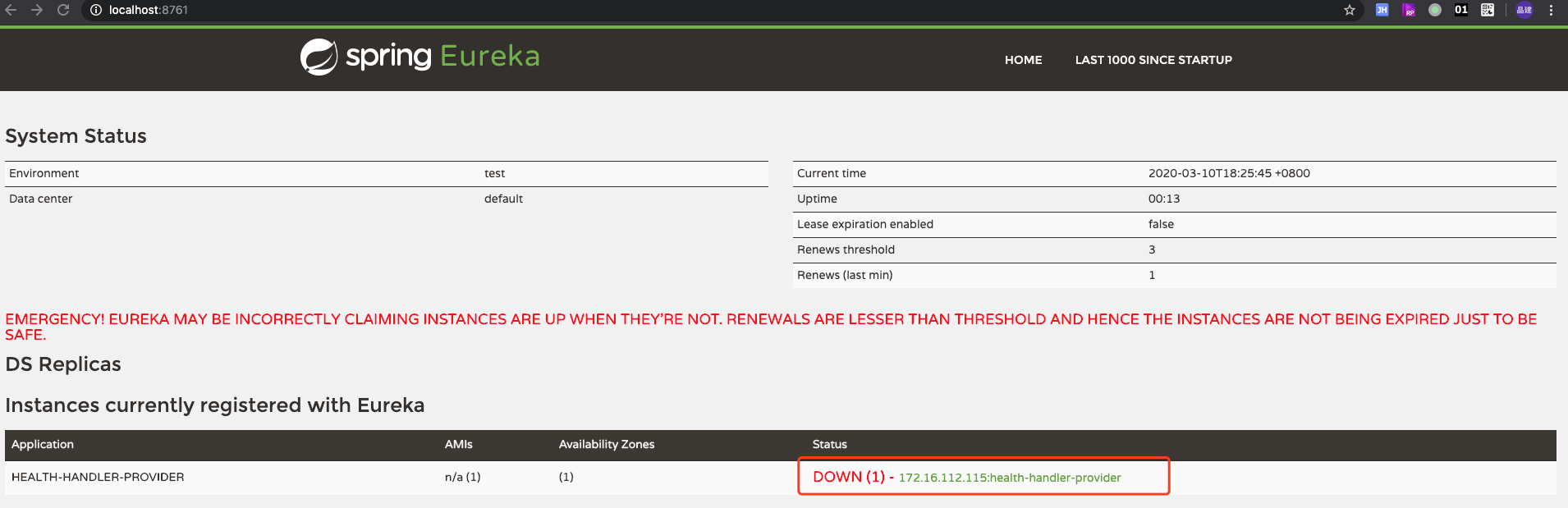1568x508 pixels.
Task: Open the purple RP extension
Action: coord(1409,10)
